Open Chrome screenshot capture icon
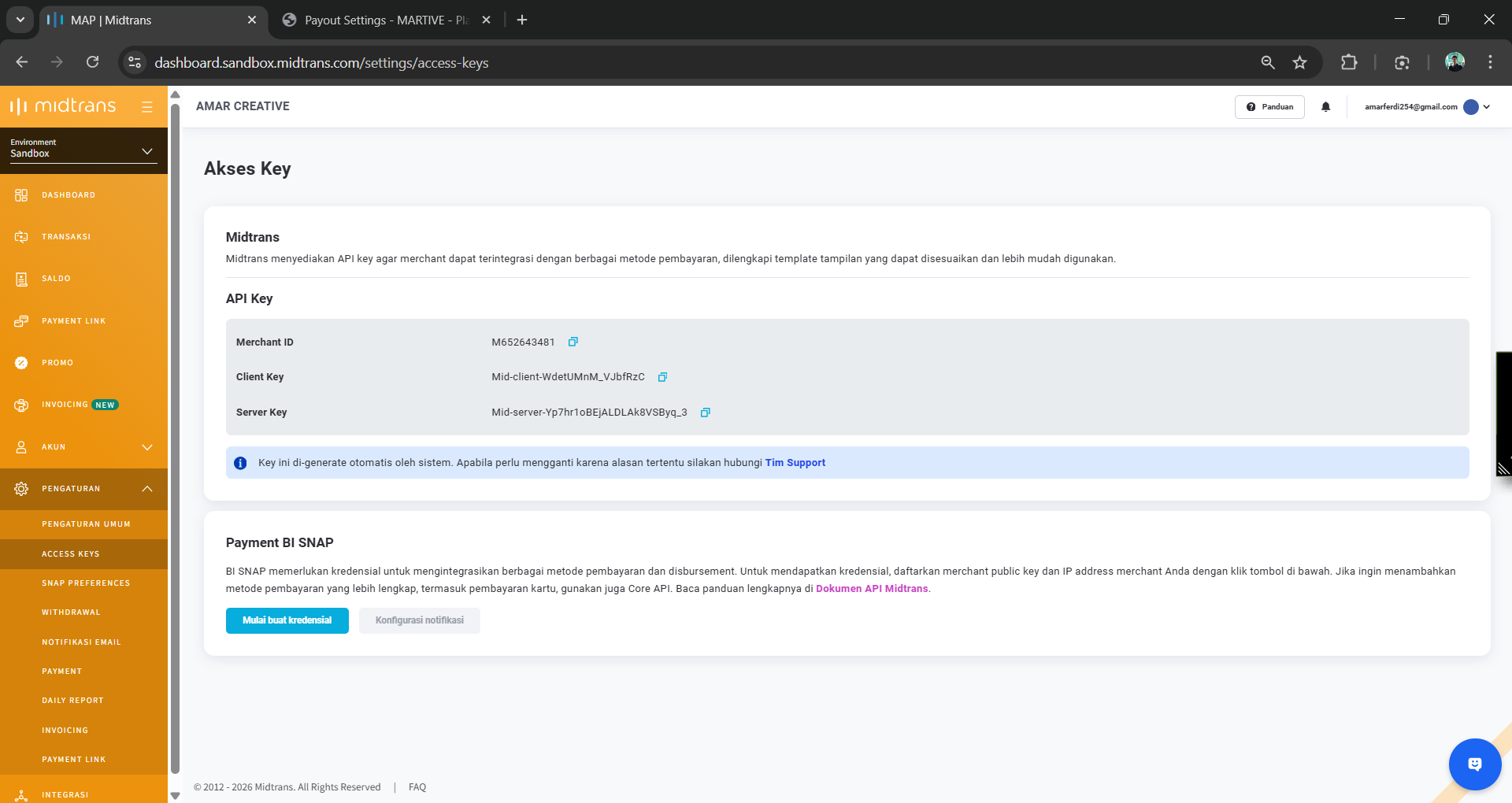Viewport: 1512px width, 803px height. [x=1402, y=62]
